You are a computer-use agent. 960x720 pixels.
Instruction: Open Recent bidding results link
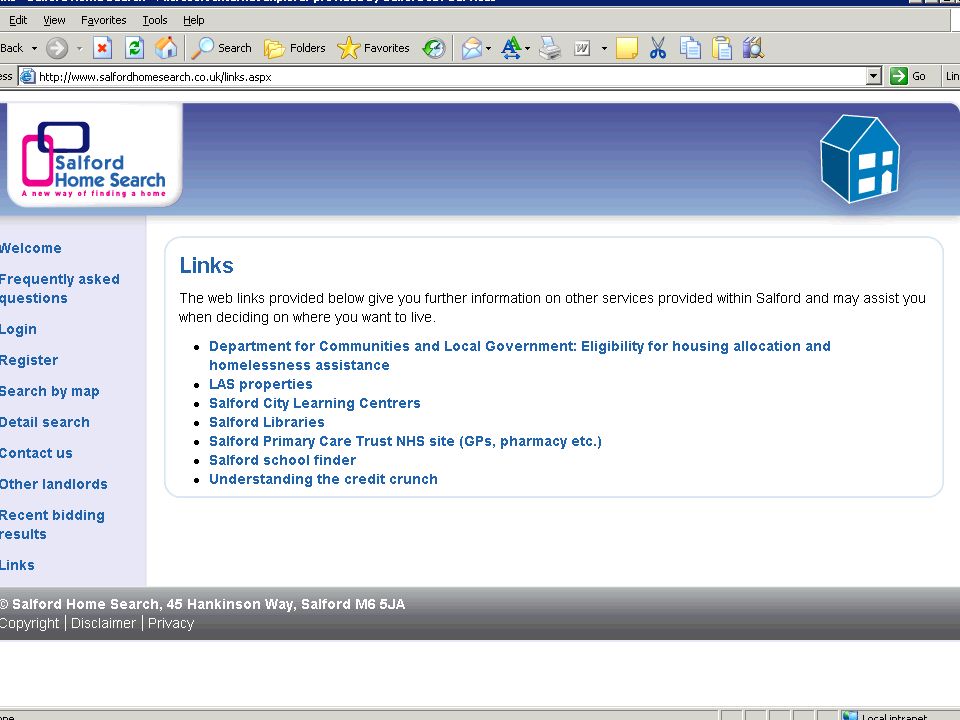coord(52,525)
